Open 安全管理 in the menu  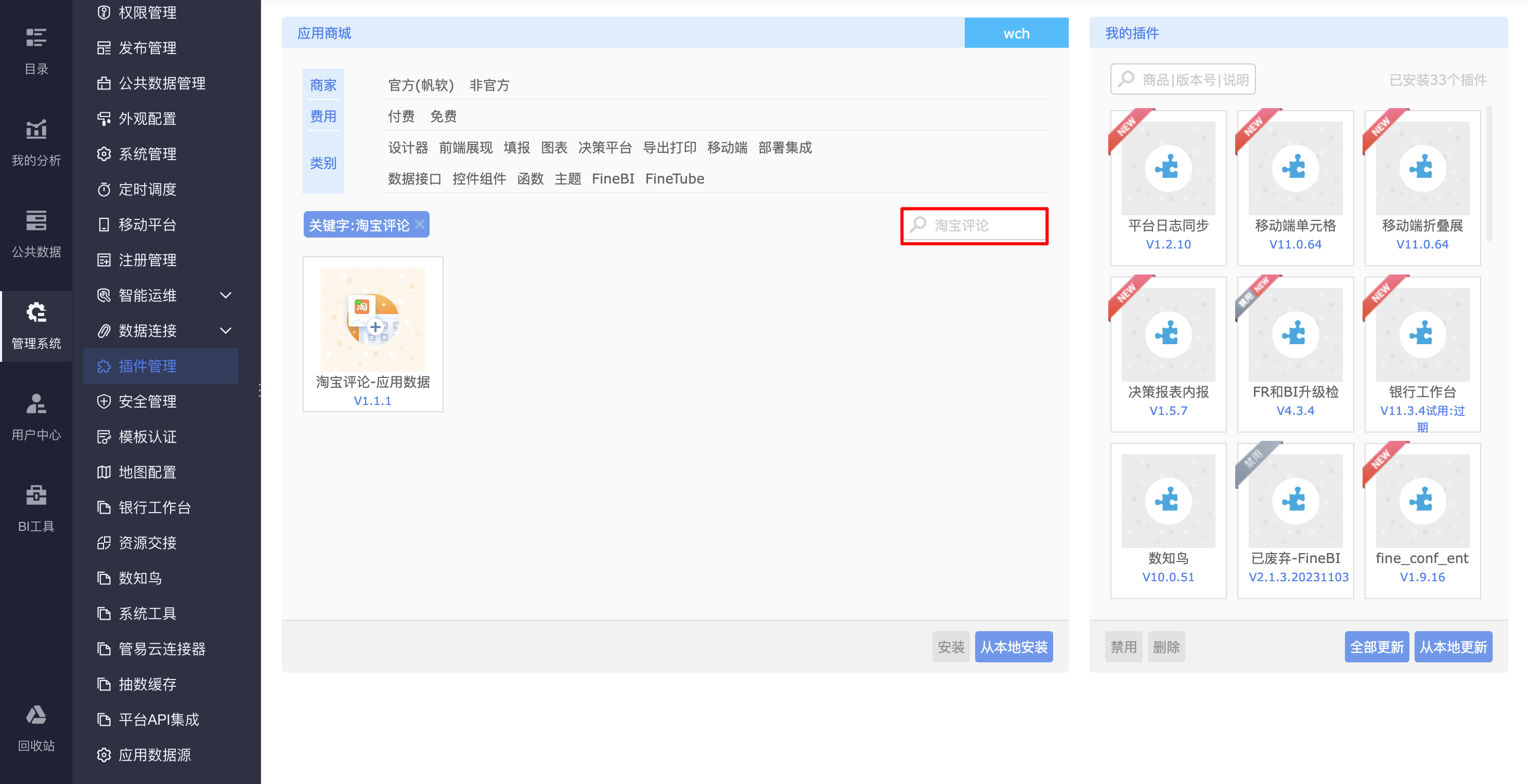(x=147, y=401)
